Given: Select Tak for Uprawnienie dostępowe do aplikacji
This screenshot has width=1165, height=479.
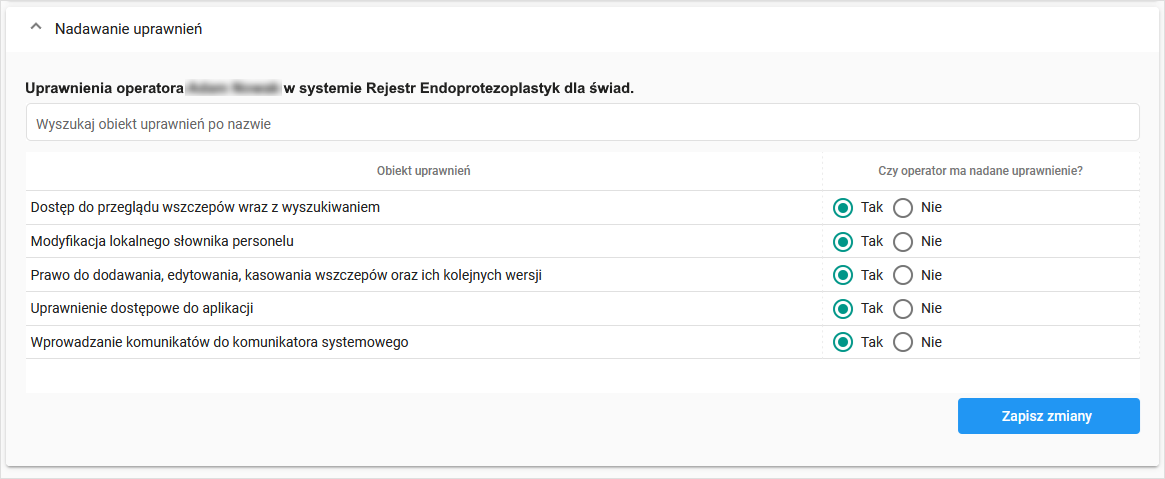Looking at the screenshot, I should pyautogui.click(x=843, y=308).
